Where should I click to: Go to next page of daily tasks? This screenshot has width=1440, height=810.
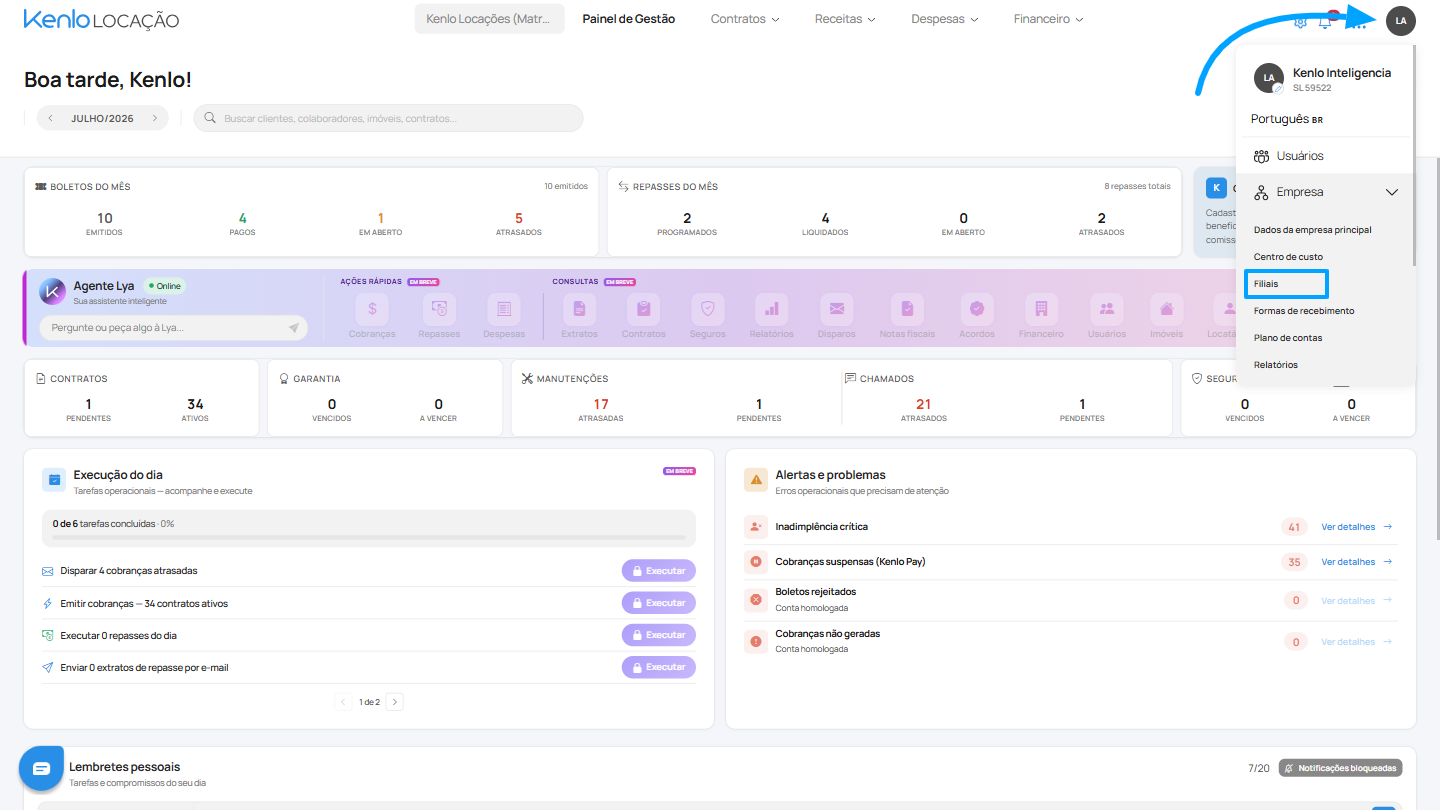coord(395,702)
